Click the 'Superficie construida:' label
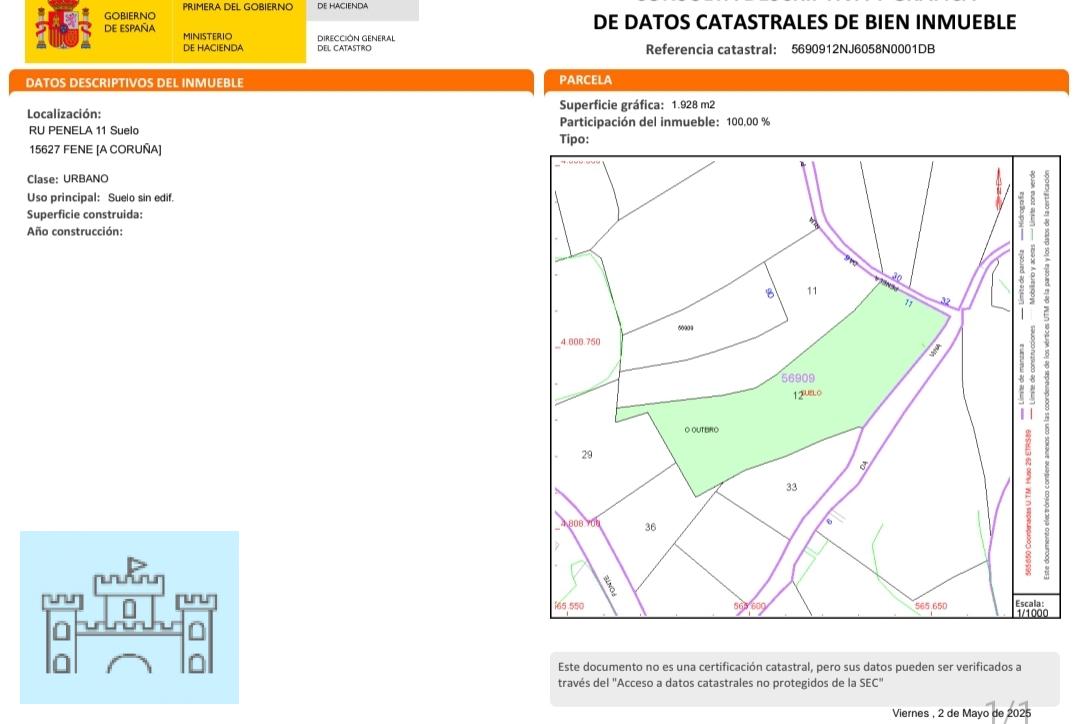This screenshot has height=724, width=1080. [x=85, y=214]
